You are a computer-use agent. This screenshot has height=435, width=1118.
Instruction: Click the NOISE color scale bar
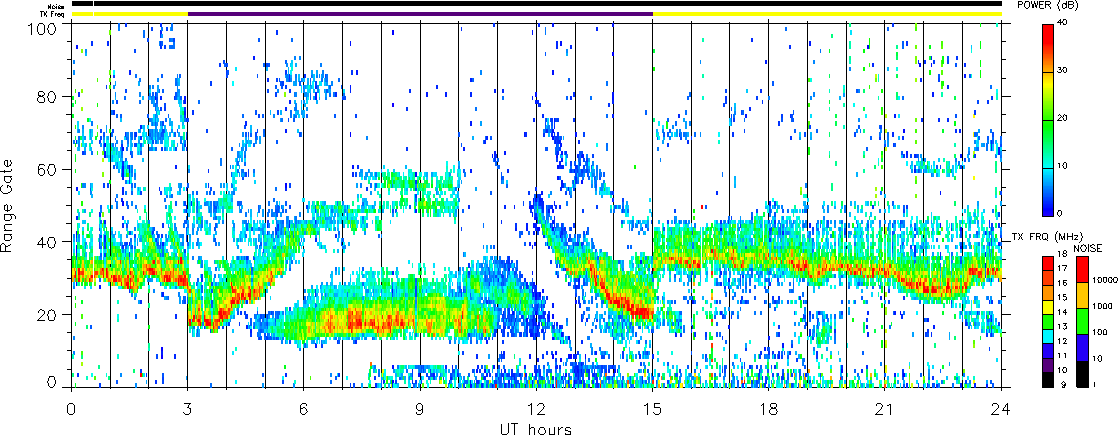click(x=1082, y=322)
